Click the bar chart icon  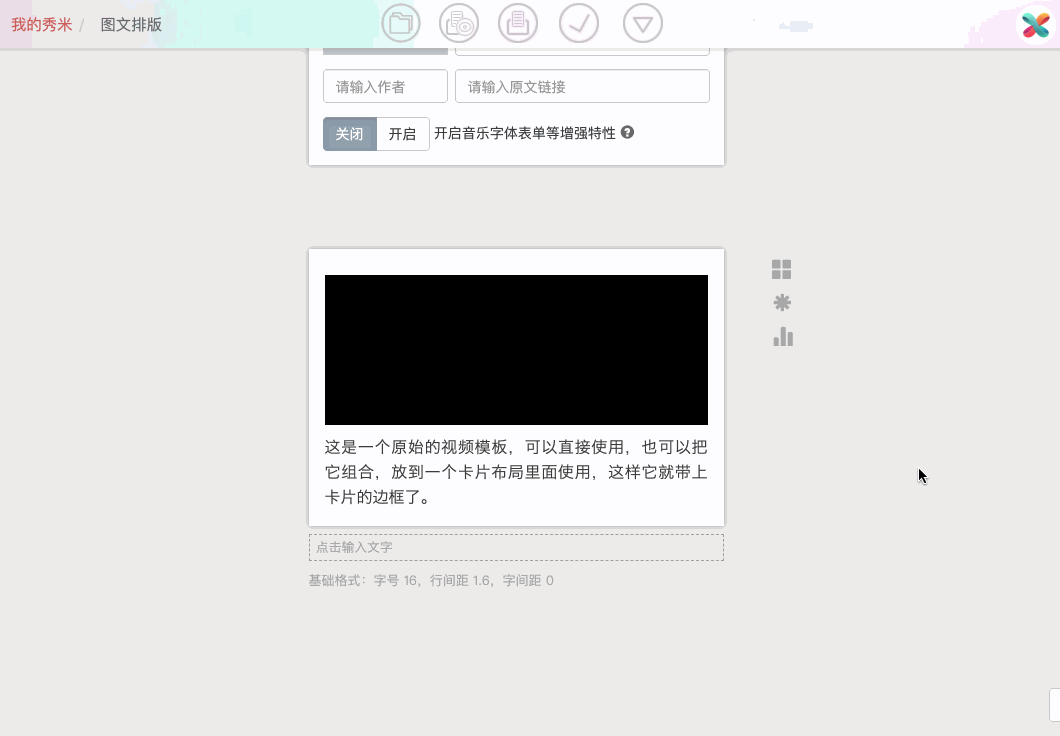[x=783, y=337]
